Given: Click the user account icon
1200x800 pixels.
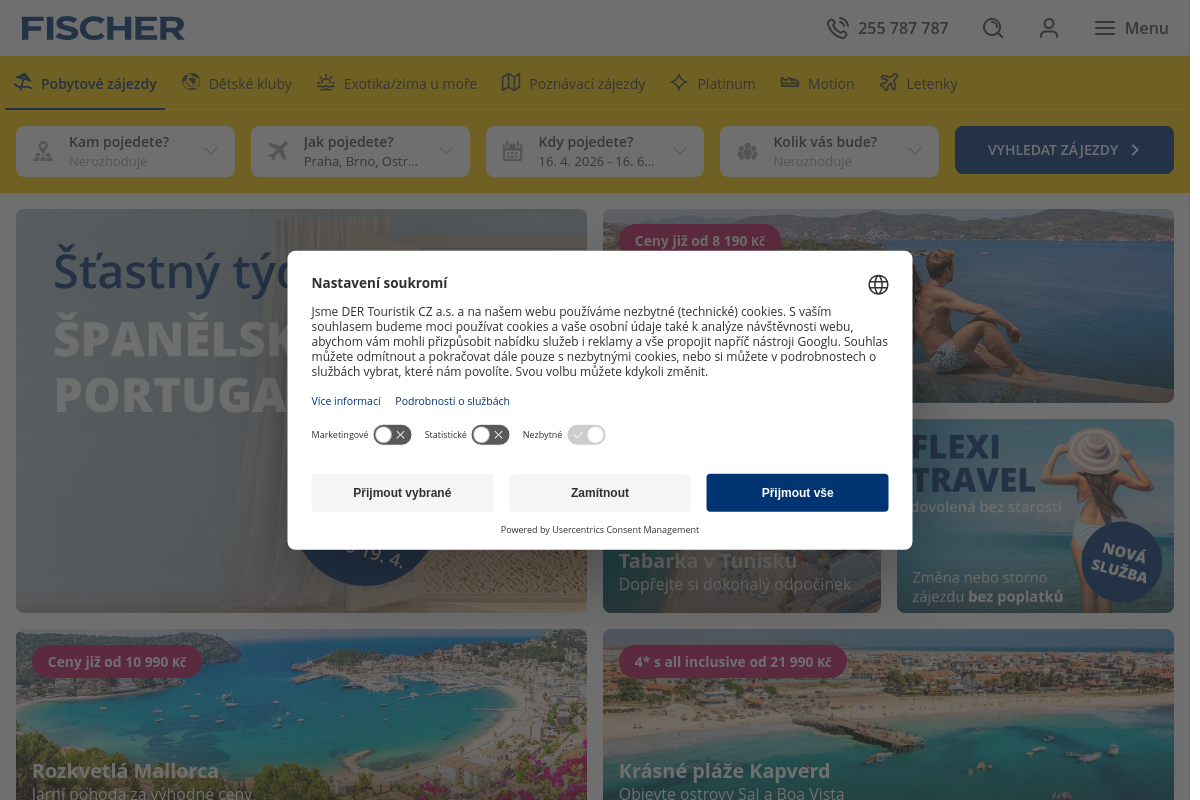Looking at the screenshot, I should (x=1048, y=28).
